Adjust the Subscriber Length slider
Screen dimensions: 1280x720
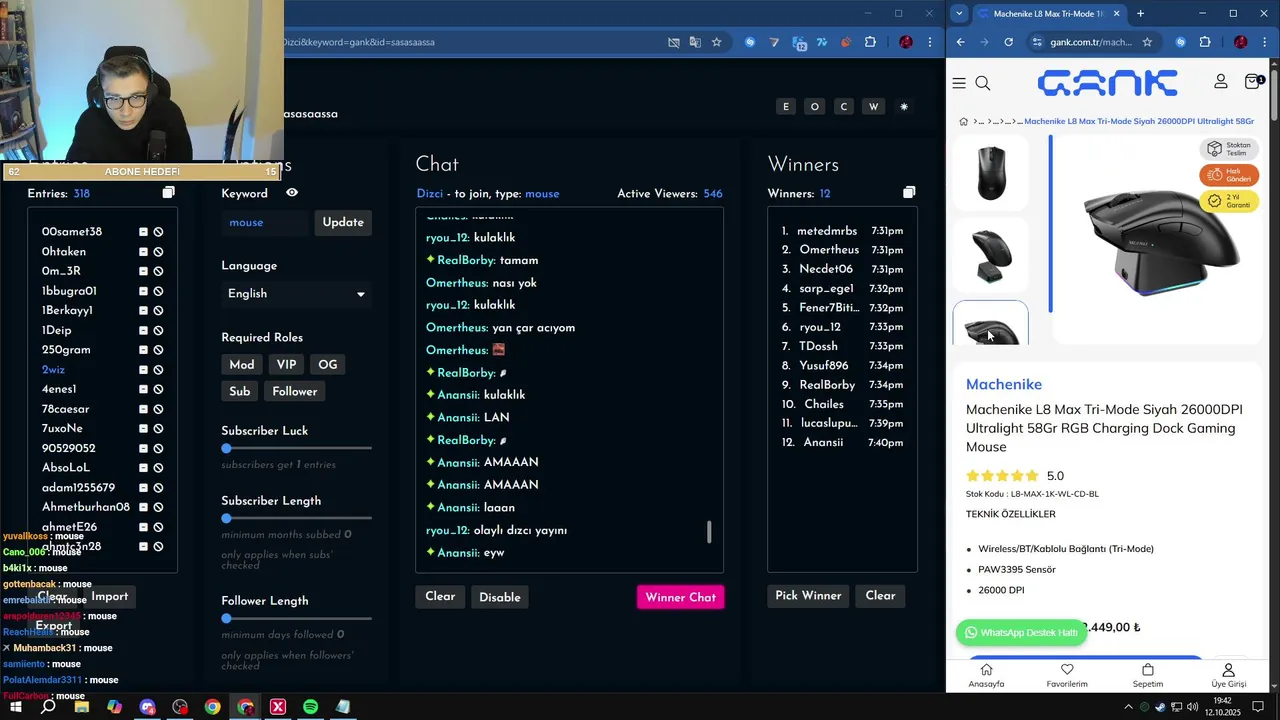(296, 518)
